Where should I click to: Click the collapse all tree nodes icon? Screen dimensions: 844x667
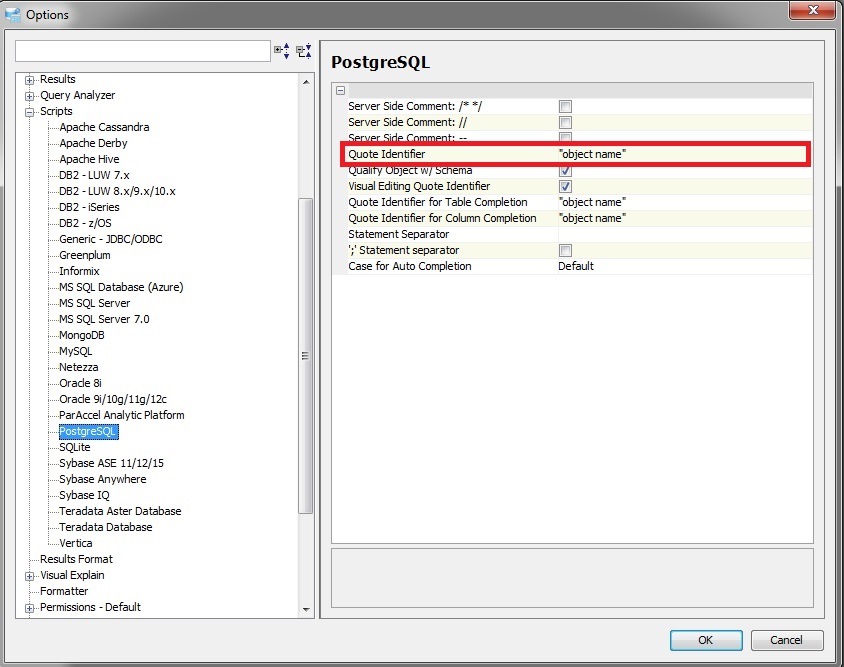304,51
